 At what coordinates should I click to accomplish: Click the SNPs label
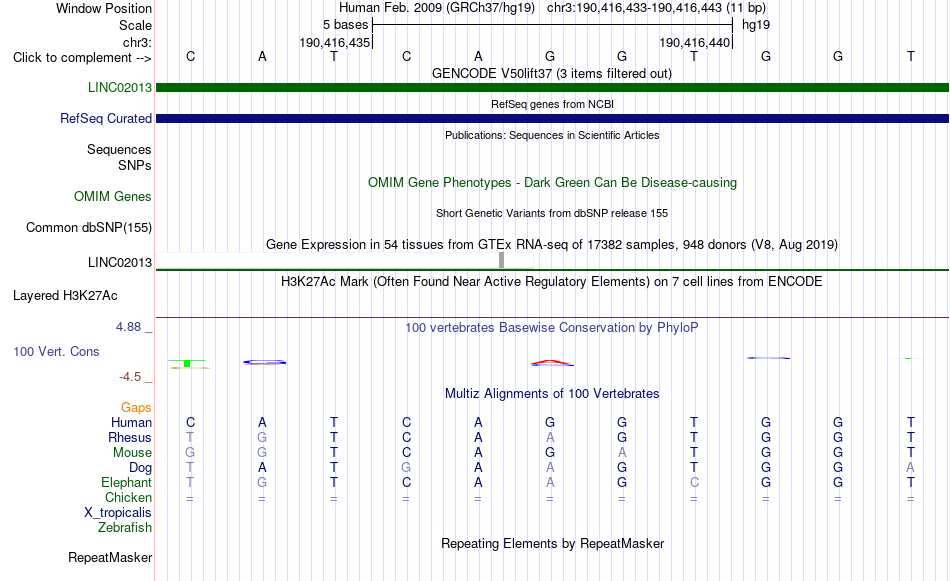pos(135,165)
